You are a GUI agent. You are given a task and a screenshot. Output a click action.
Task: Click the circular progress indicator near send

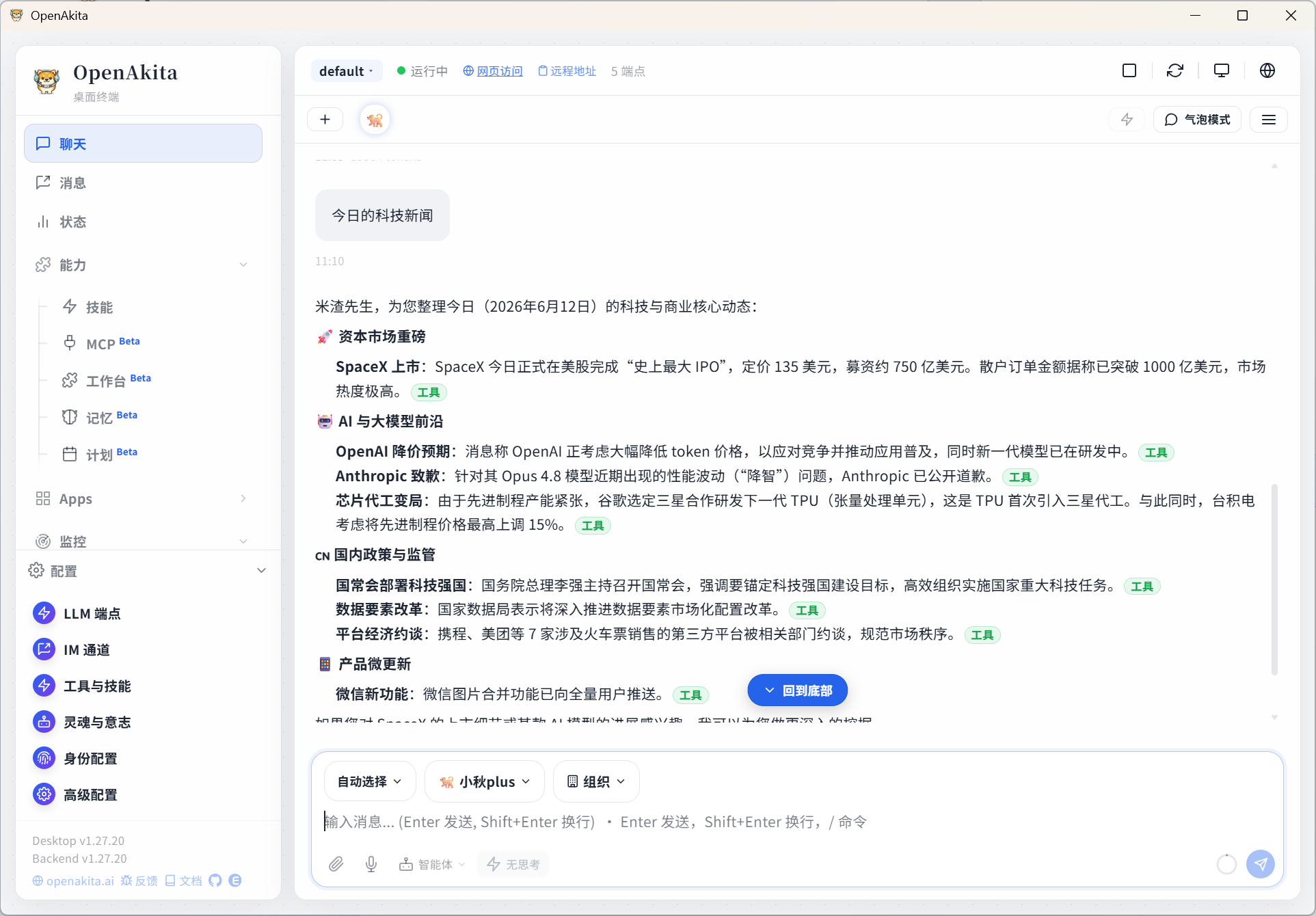1226,864
